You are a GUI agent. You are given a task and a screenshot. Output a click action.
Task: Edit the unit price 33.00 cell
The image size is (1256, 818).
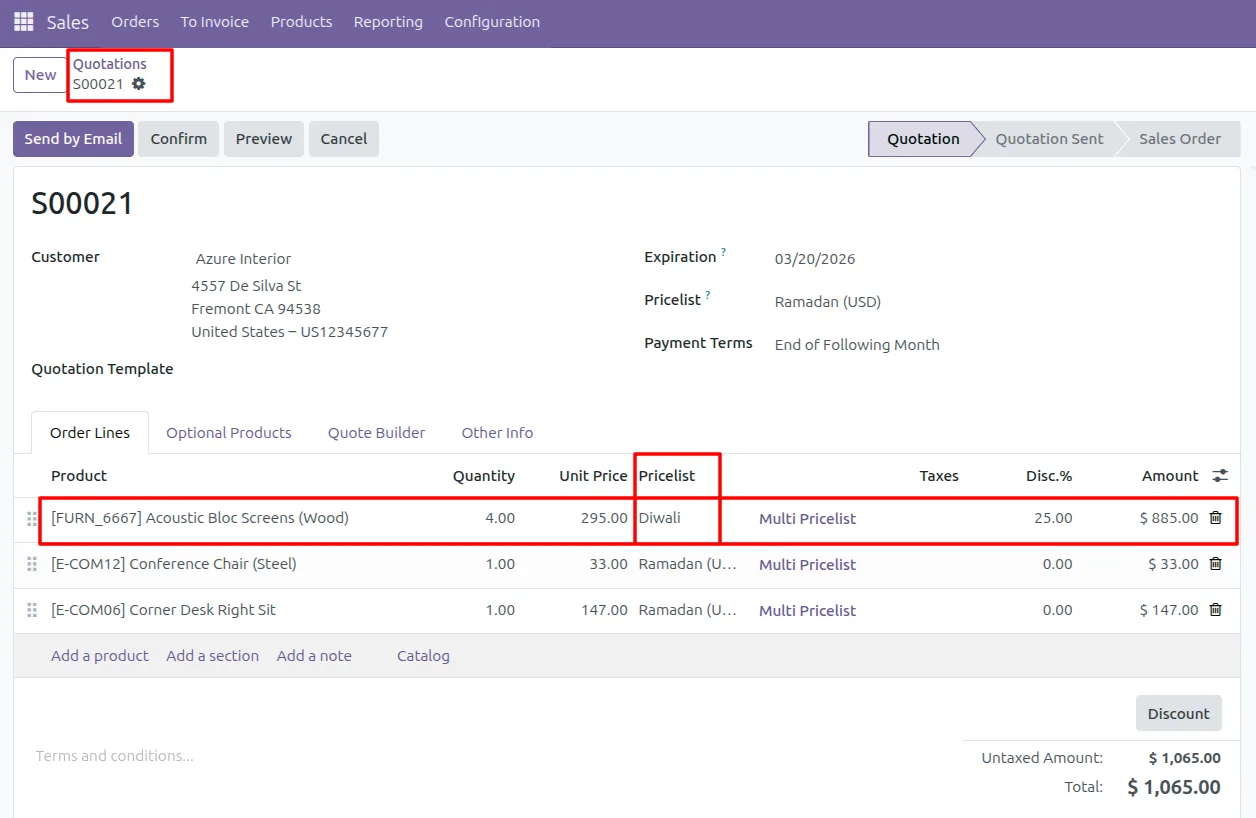[608, 564]
